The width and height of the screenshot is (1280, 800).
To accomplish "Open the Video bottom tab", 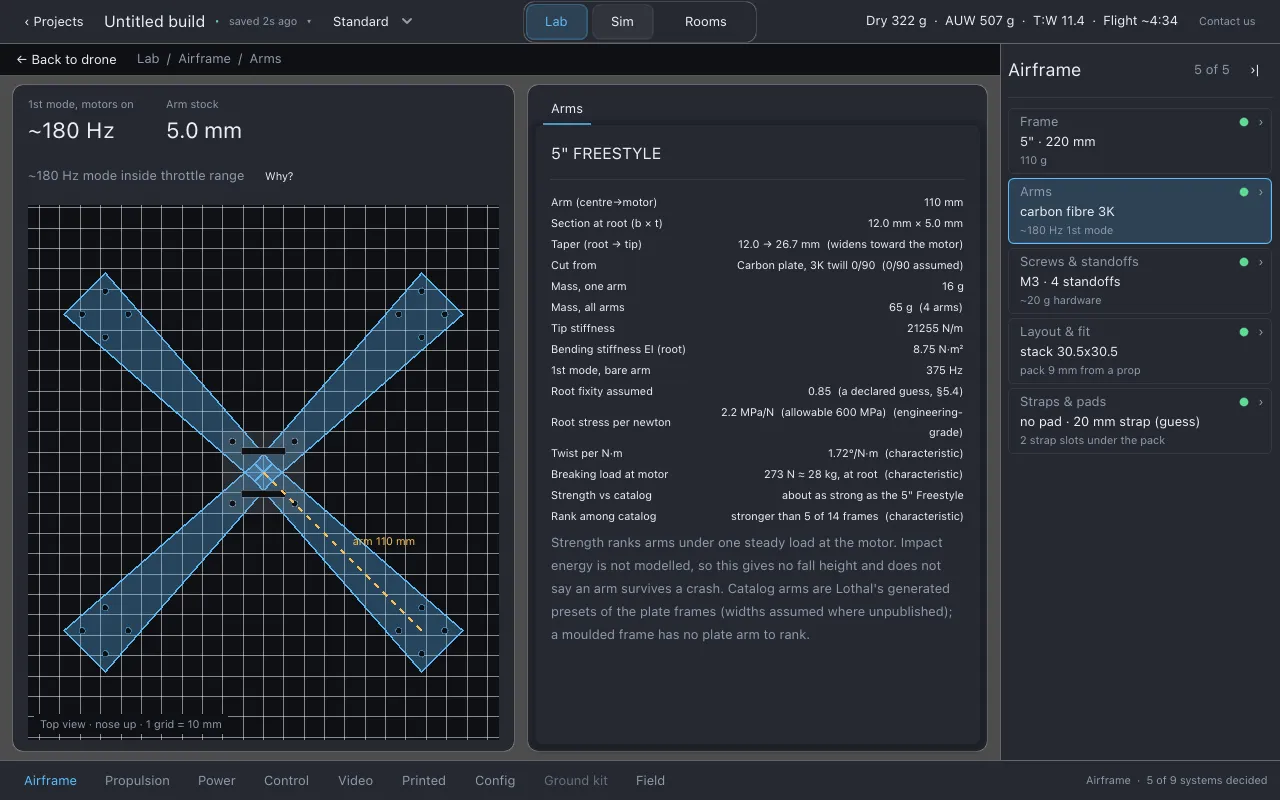I will (x=355, y=781).
